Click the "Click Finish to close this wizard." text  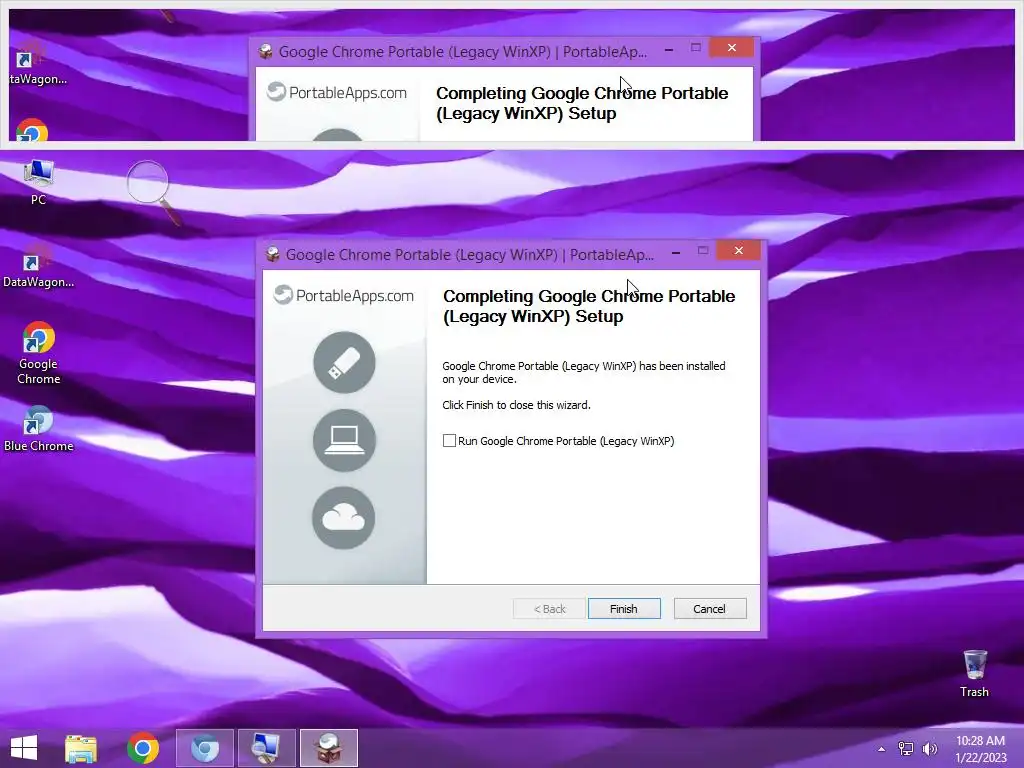tap(517, 405)
